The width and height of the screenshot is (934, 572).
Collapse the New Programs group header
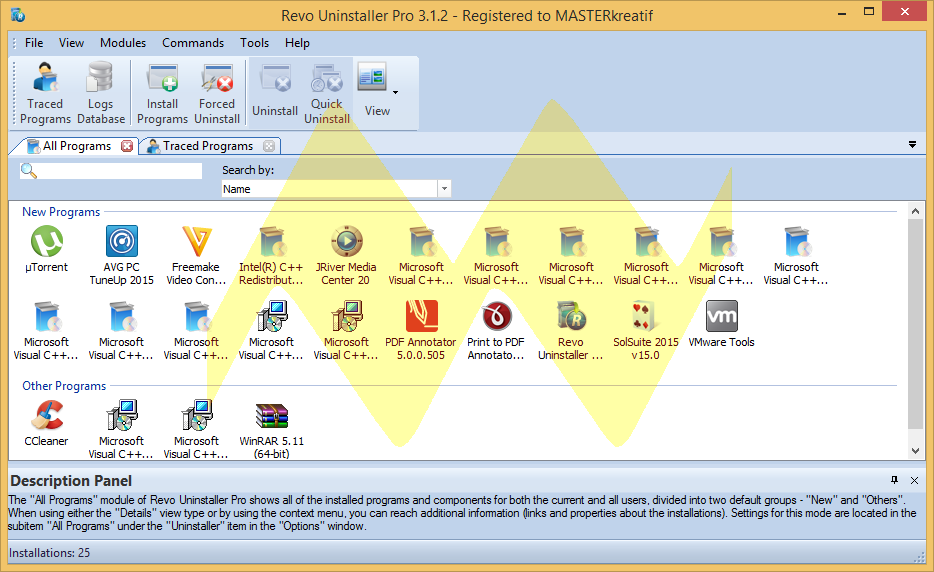pyautogui.click(x=61, y=212)
